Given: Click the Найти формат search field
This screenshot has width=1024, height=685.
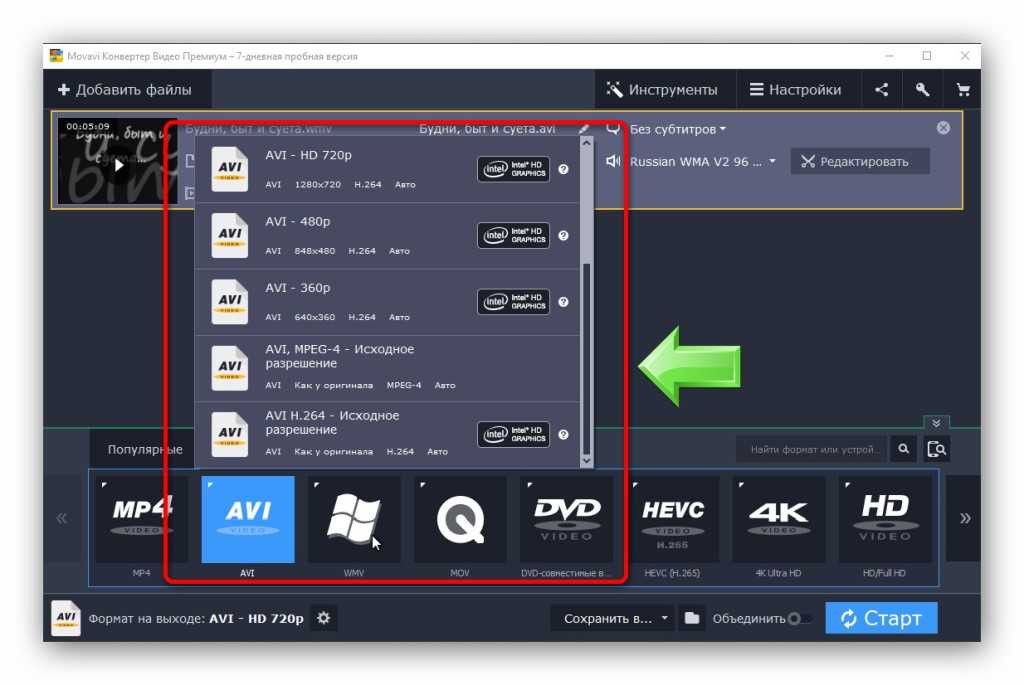Looking at the screenshot, I should coord(812,449).
